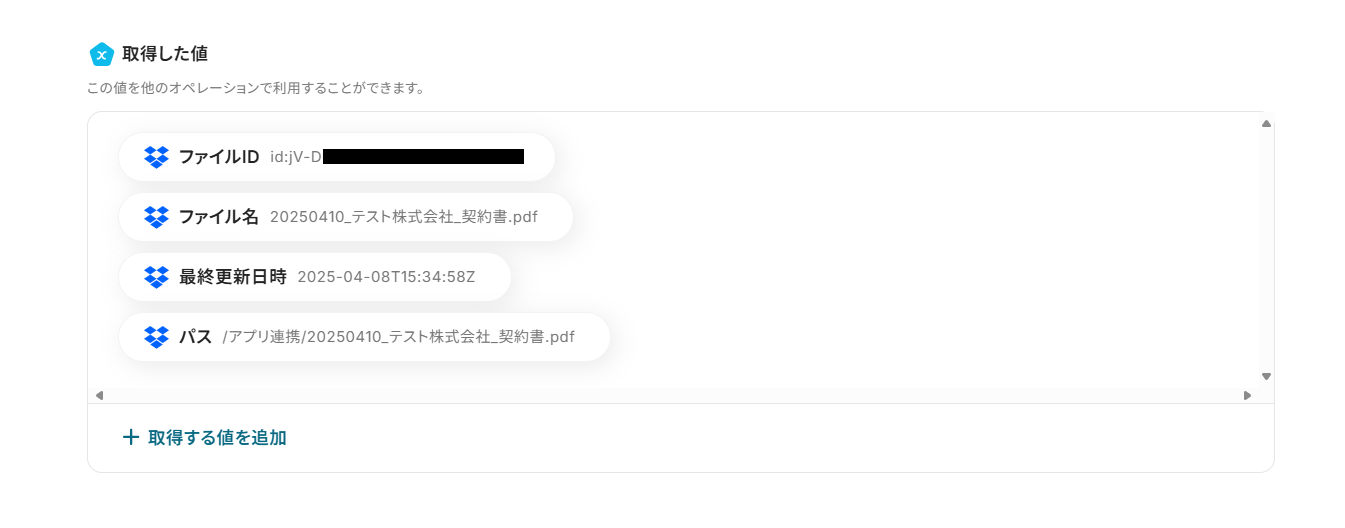1345x528 pixels.
Task: Click the Dropbox icon beside ファイル名
Action: (156, 217)
